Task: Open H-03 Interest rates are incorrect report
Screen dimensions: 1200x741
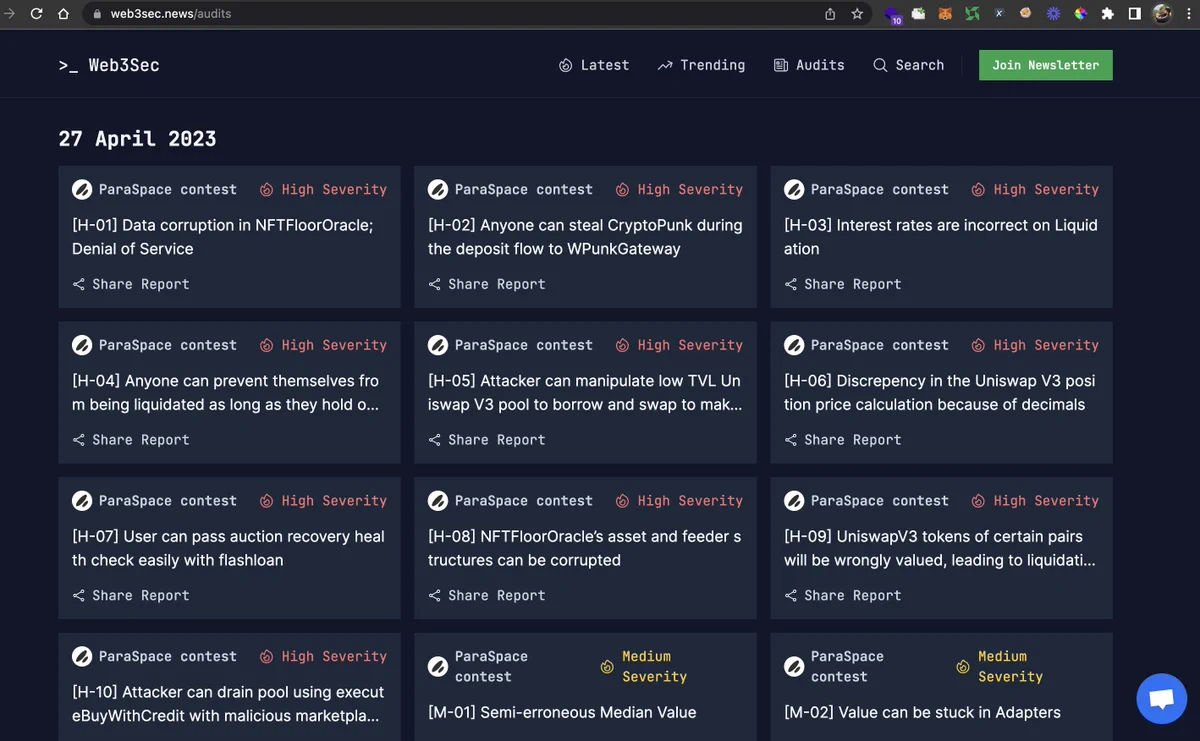Action: point(941,237)
